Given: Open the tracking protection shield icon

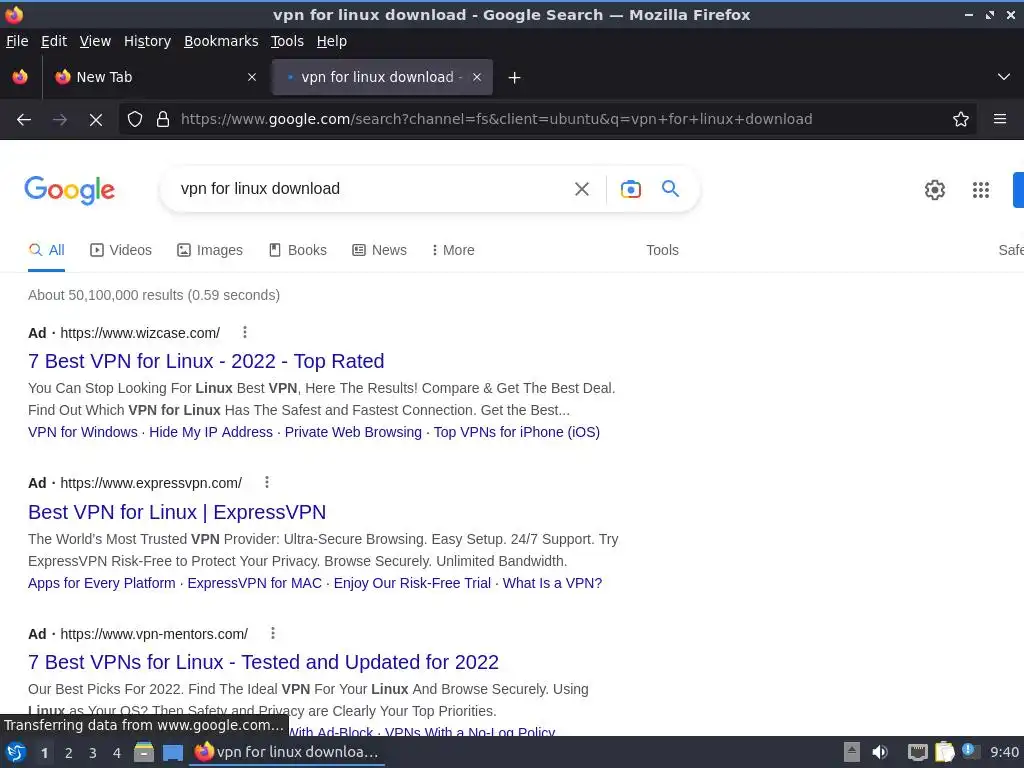Looking at the screenshot, I should (x=135, y=120).
